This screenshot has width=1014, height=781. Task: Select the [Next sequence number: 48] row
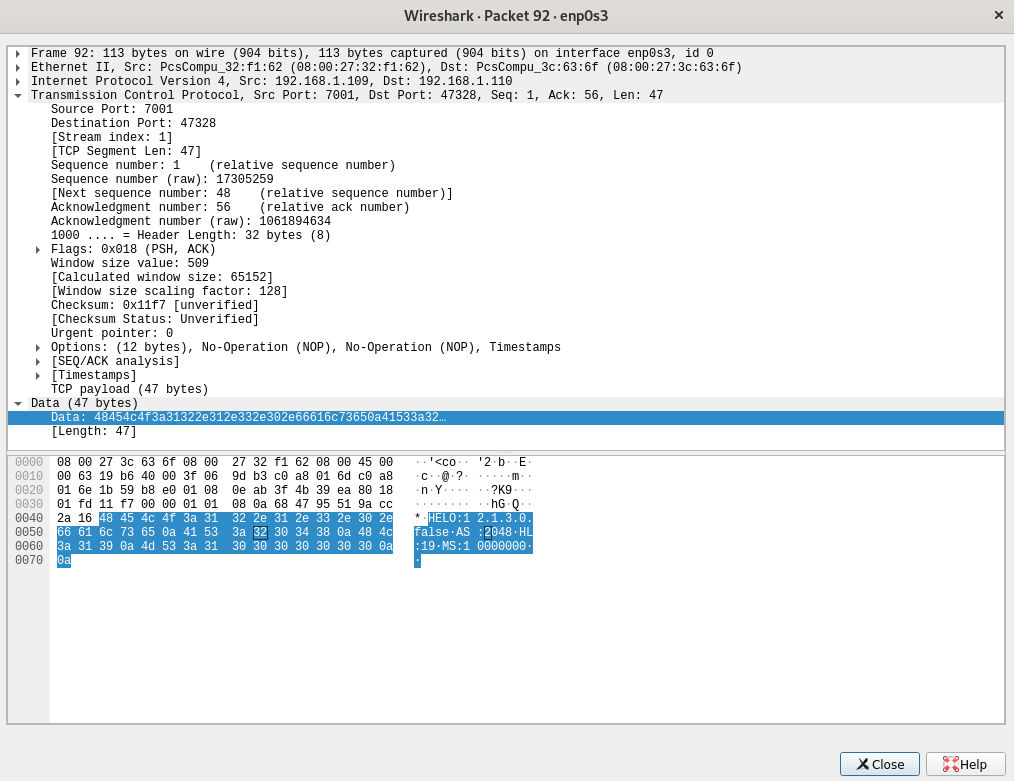click(506, 193)
